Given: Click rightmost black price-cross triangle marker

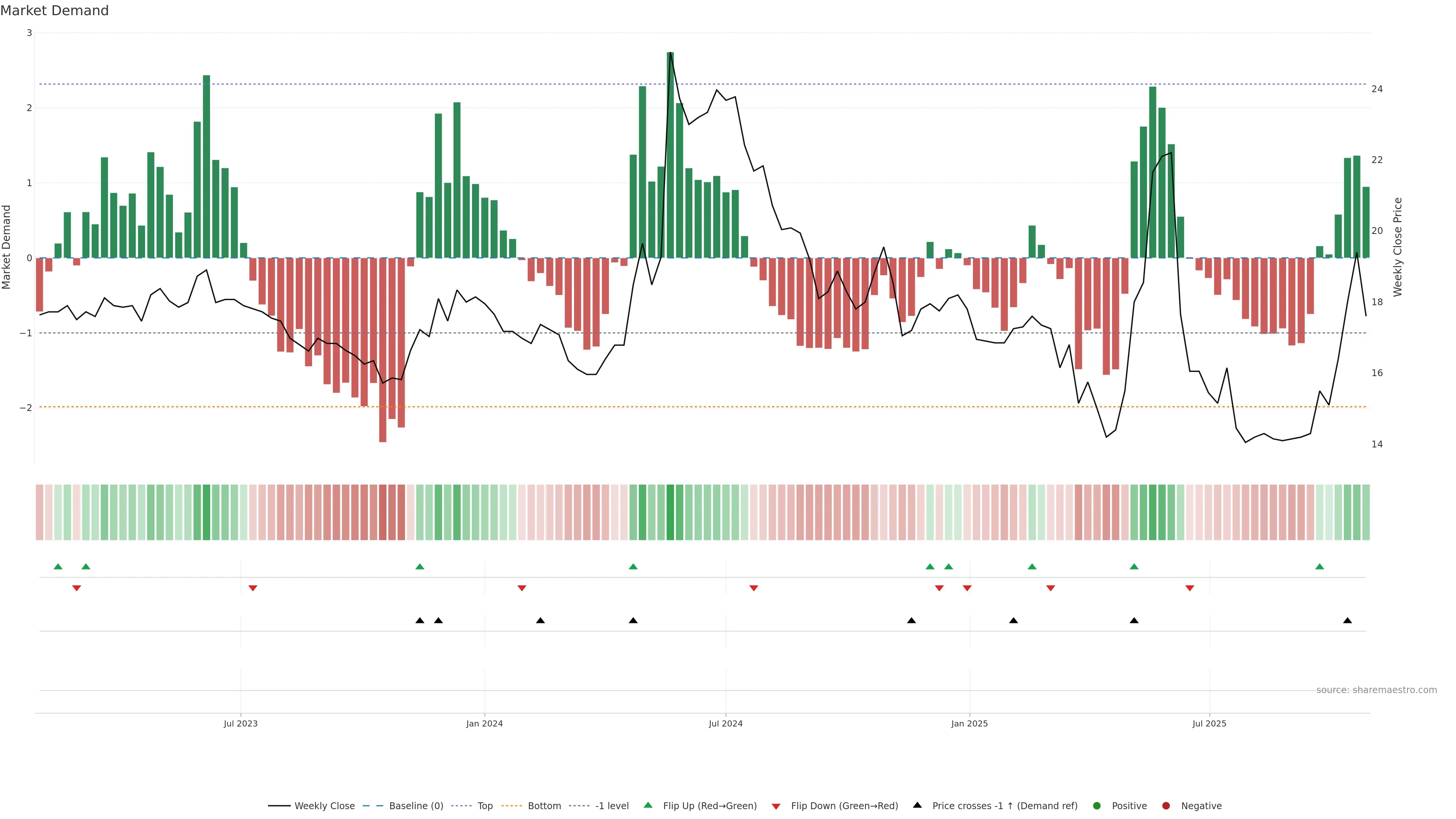Looking at the screenshot, I should 1348,621.
